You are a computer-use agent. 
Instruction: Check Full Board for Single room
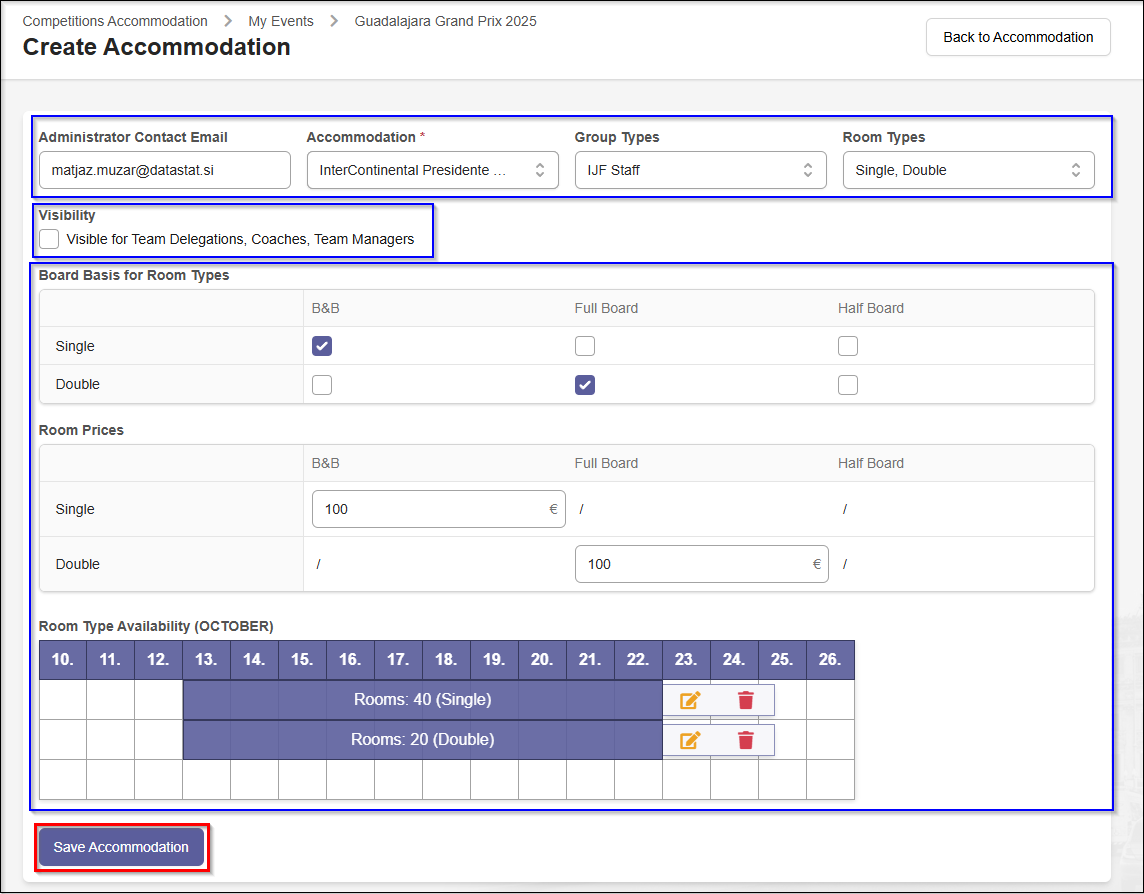585,346
